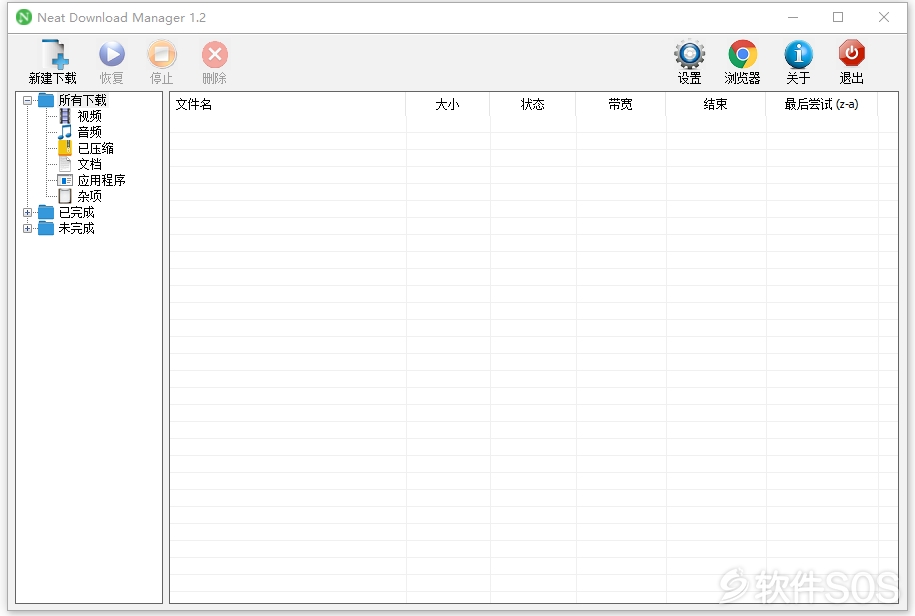915x616 pixels.
Task: Select the 视频 category label
Action: click(89, 116)
